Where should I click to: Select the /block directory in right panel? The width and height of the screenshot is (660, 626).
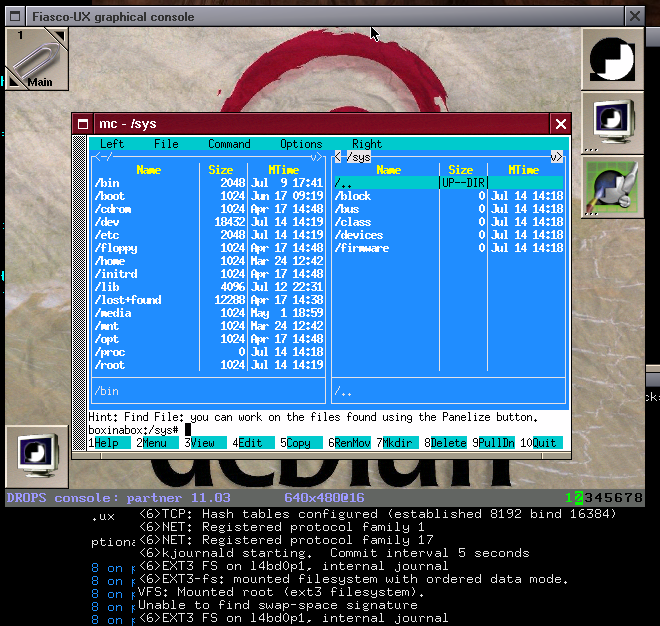[449, 196]
